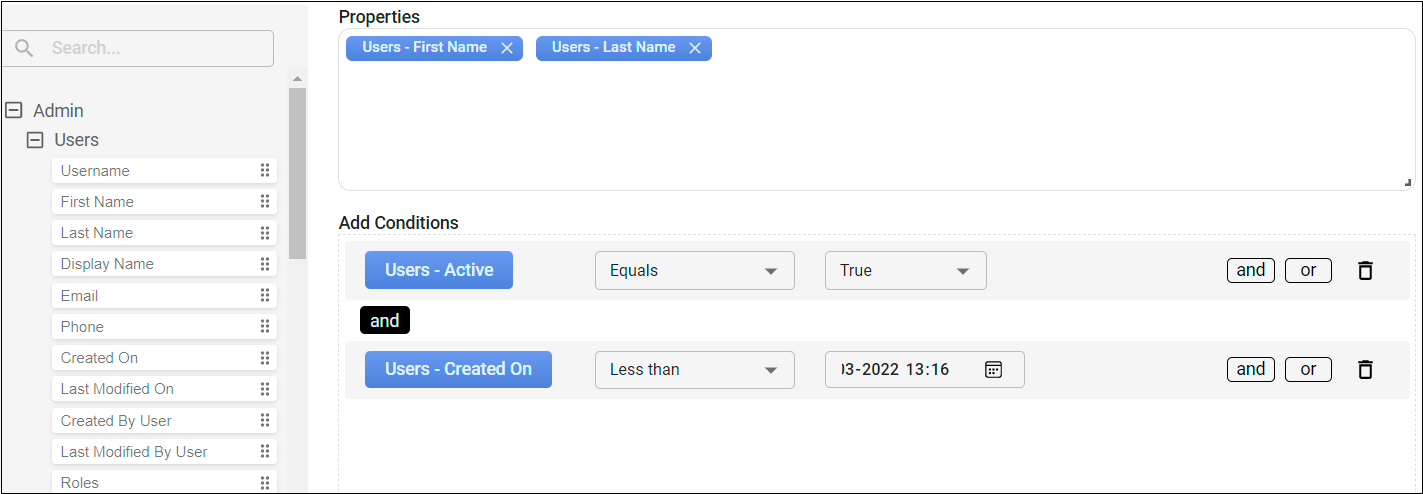
Task: Open the Equals operator dropdown
Action: pos(694,270)
